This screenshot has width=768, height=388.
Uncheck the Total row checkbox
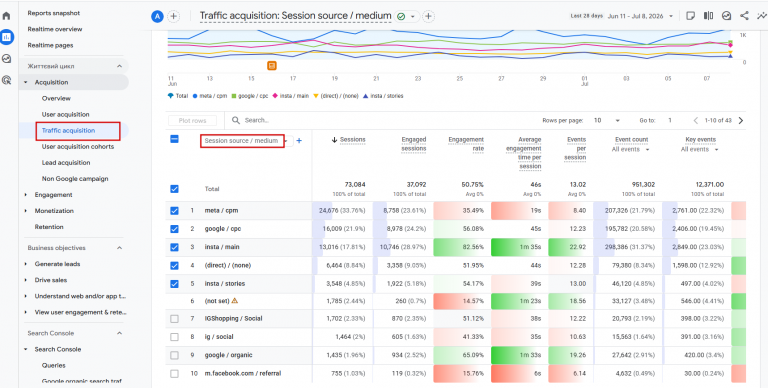click(174, 189)
